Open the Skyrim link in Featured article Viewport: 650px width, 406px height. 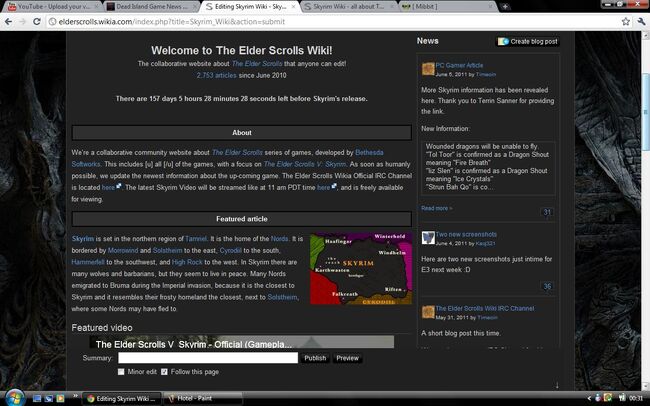coord(82,239)
